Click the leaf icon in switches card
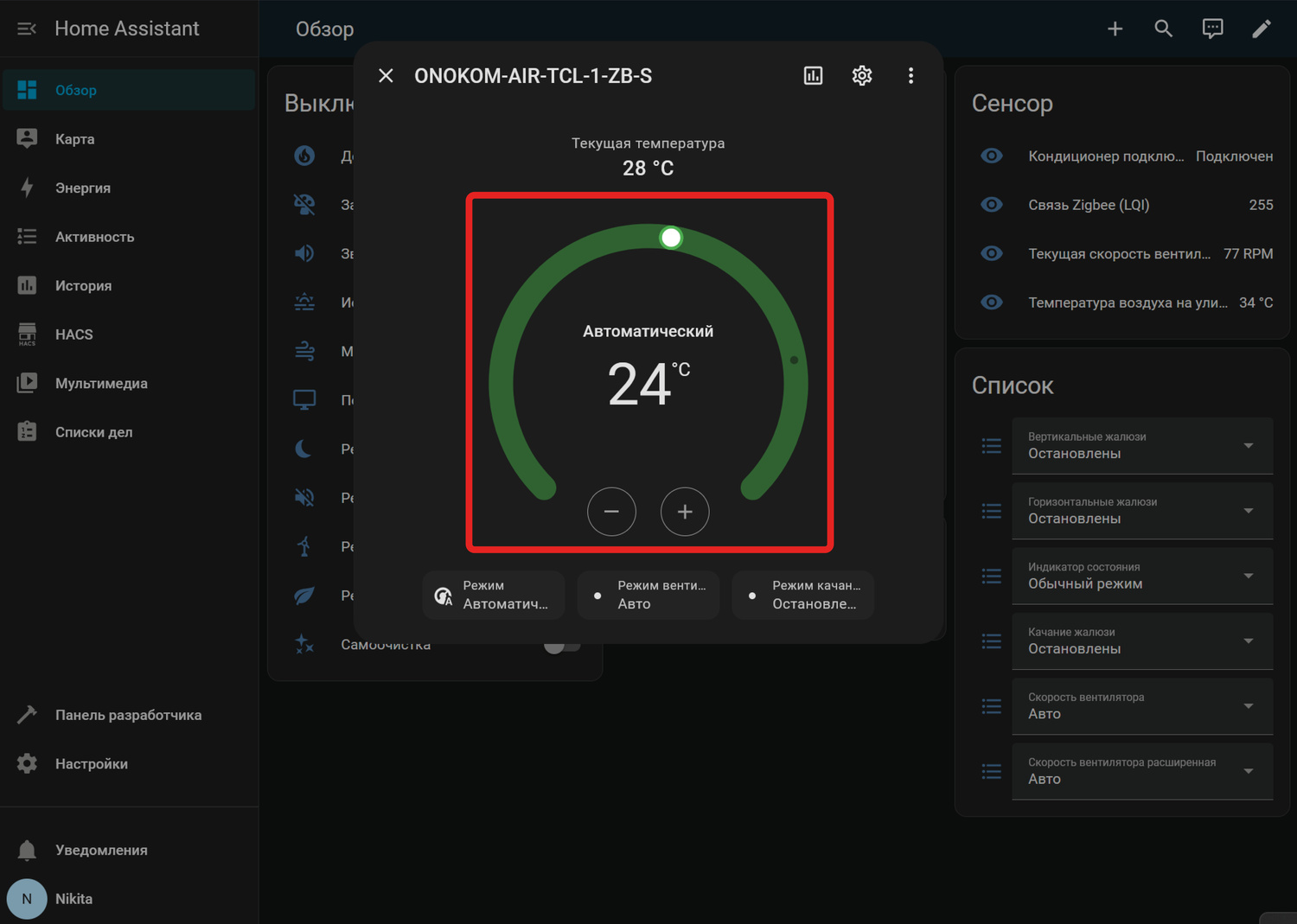 click(304, 596)
